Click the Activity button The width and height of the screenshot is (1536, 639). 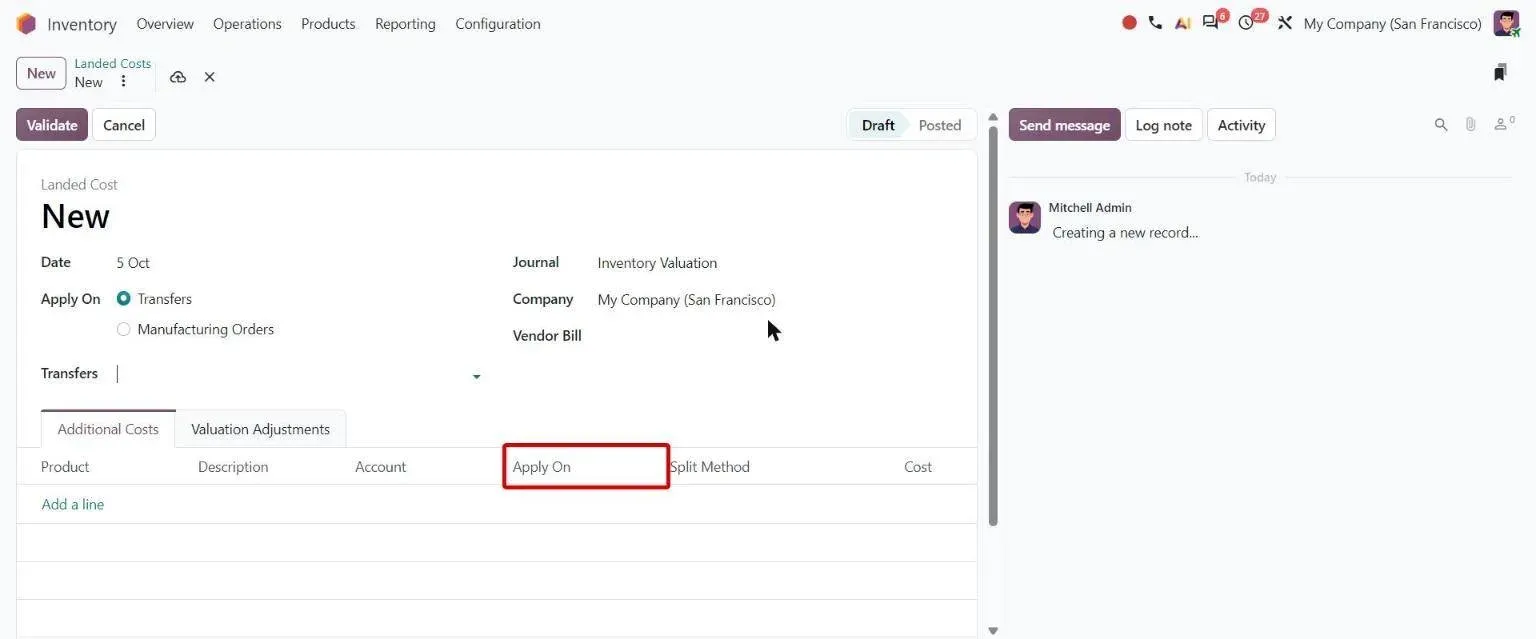[x=1241, y=125]
